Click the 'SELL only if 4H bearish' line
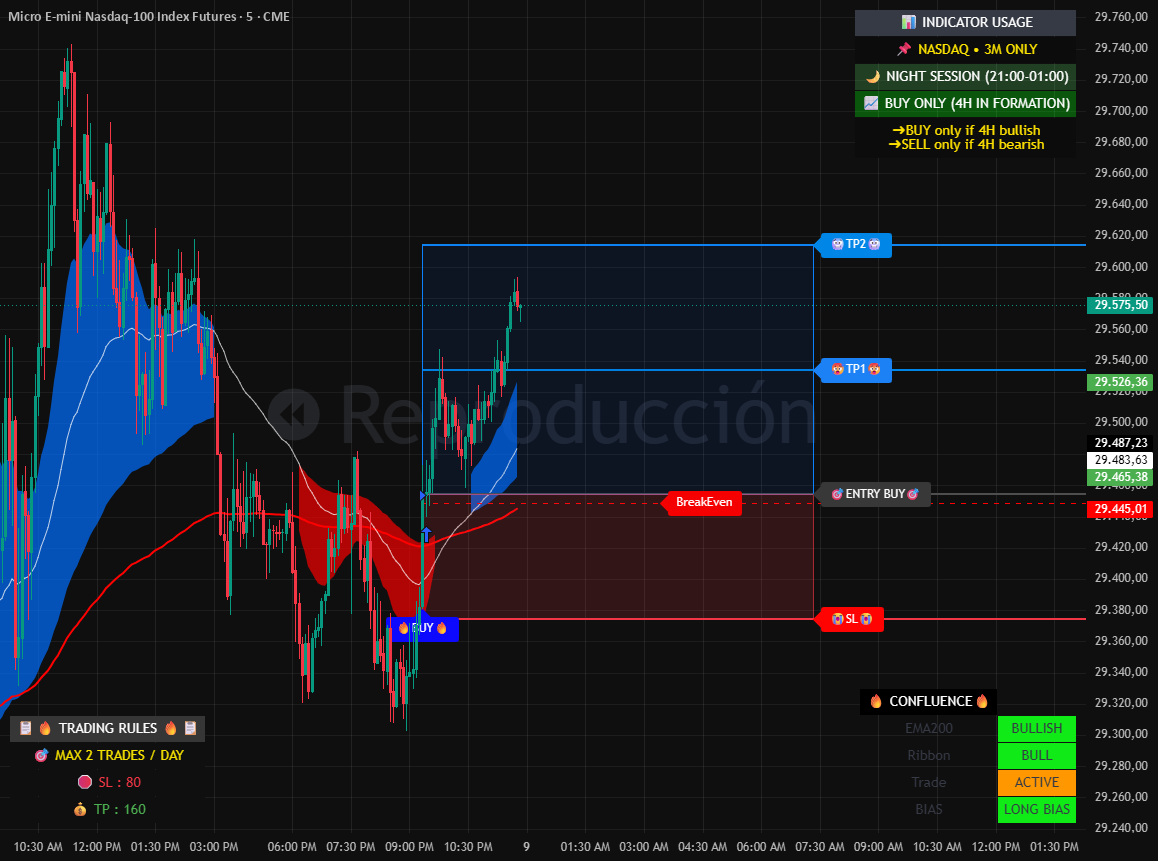Image resolution: width=1158 pixels, height=861 pixels. pyautogui.click(x=966, y=145)
